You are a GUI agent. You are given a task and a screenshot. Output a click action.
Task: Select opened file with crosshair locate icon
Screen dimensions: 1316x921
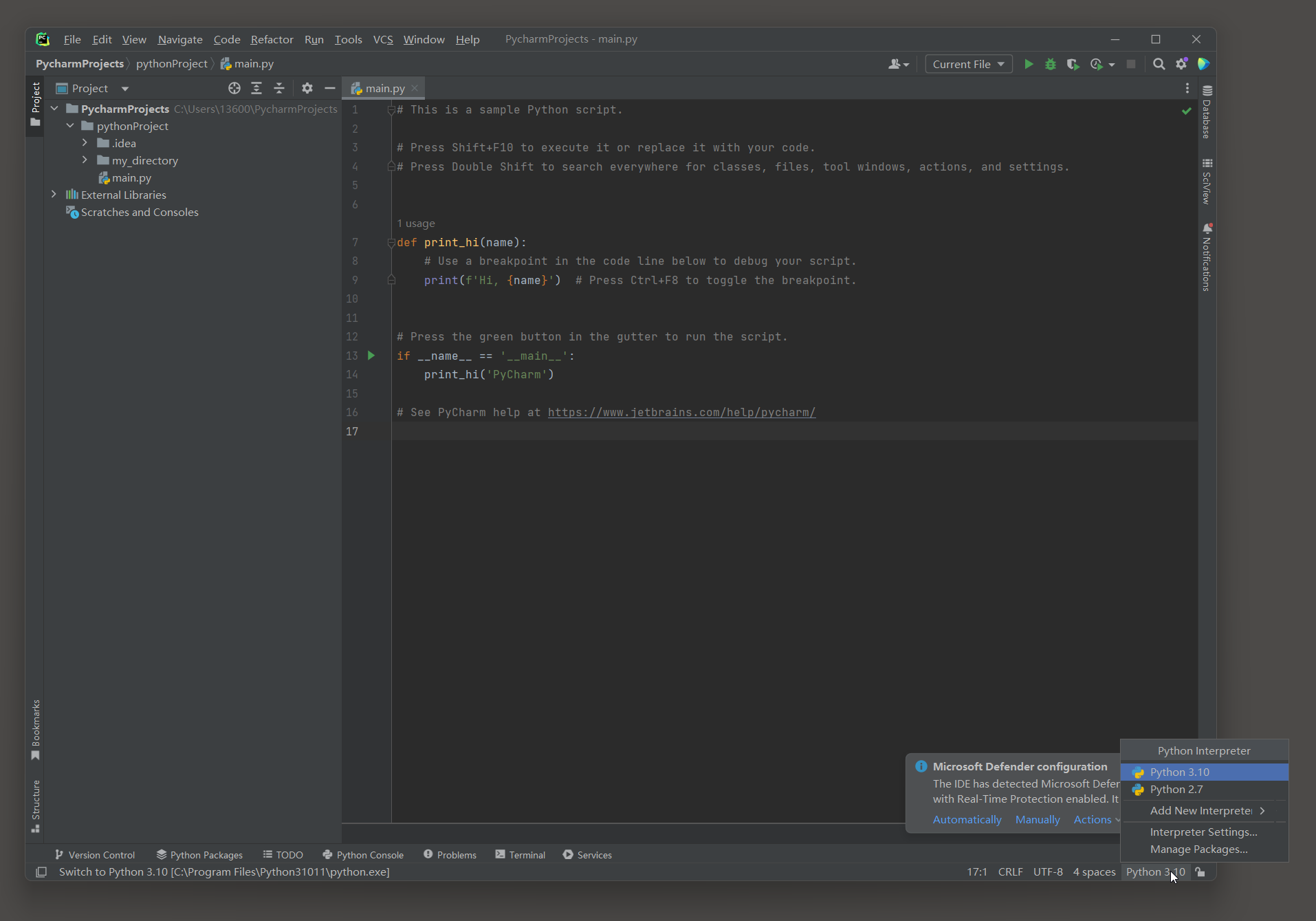coord(234,88)
